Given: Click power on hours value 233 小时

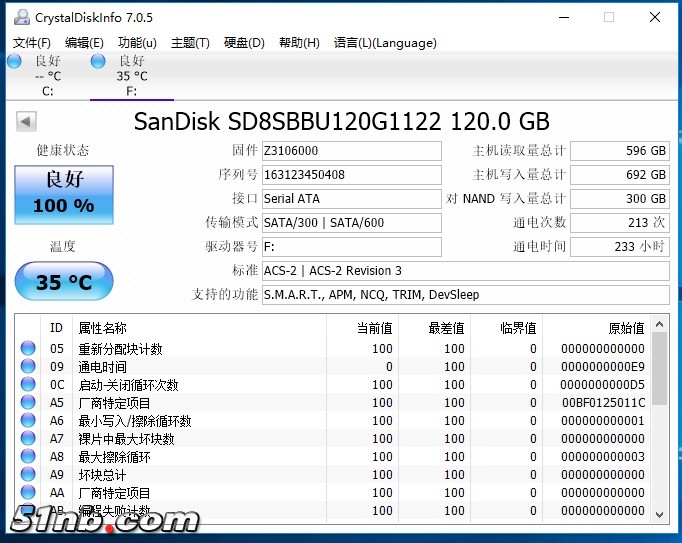Looking at the screenshot, I should (x=620, y=247).
